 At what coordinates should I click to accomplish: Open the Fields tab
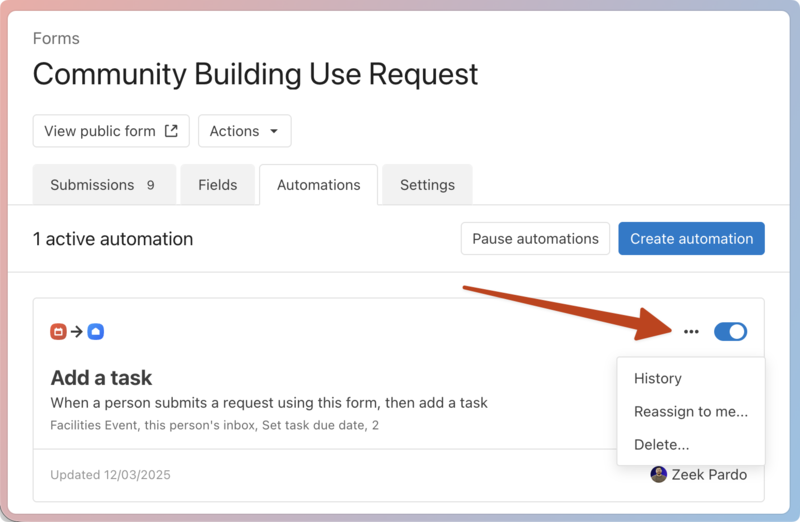tap(217, 185)
